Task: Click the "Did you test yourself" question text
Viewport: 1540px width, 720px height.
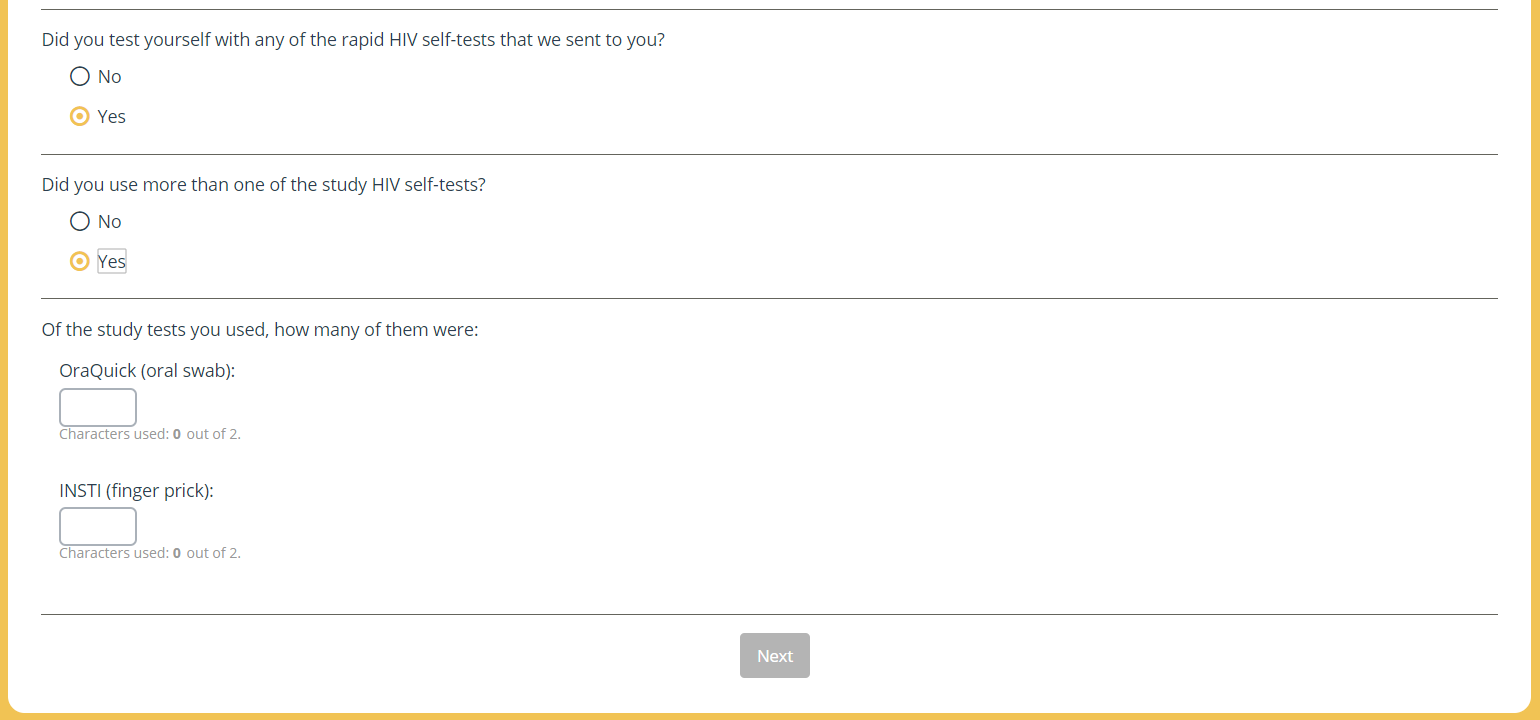Action: click(353, 41)
